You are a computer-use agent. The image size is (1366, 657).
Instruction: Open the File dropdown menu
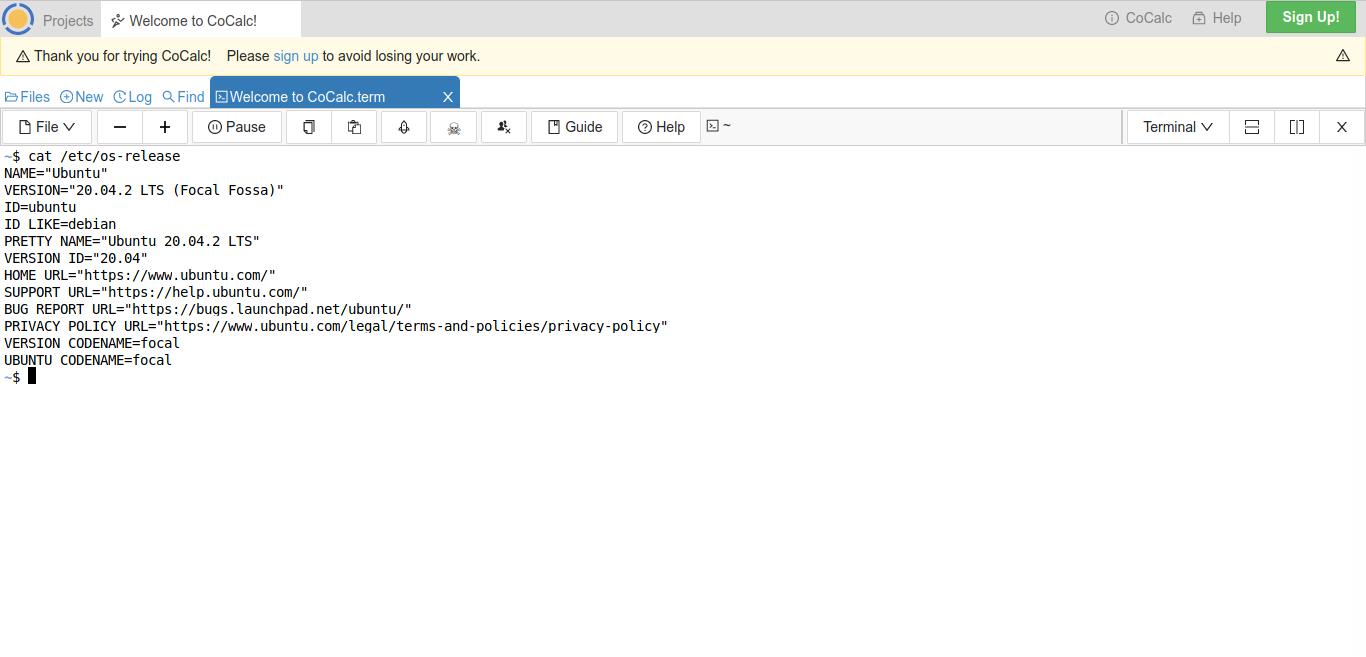click(x=47, y=127)
